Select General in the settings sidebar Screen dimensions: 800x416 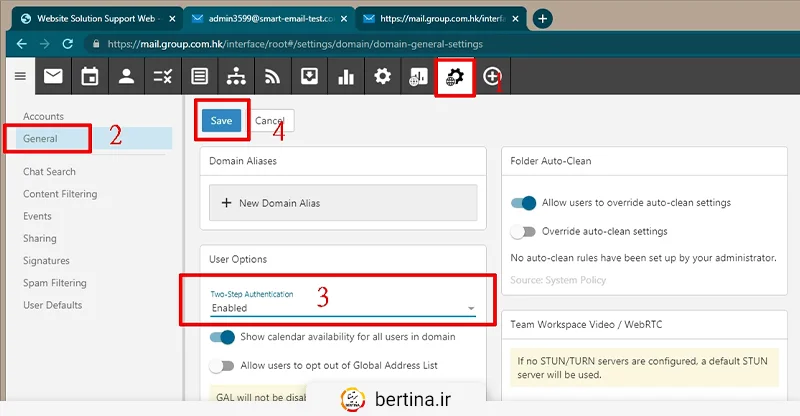pos(41,139)
